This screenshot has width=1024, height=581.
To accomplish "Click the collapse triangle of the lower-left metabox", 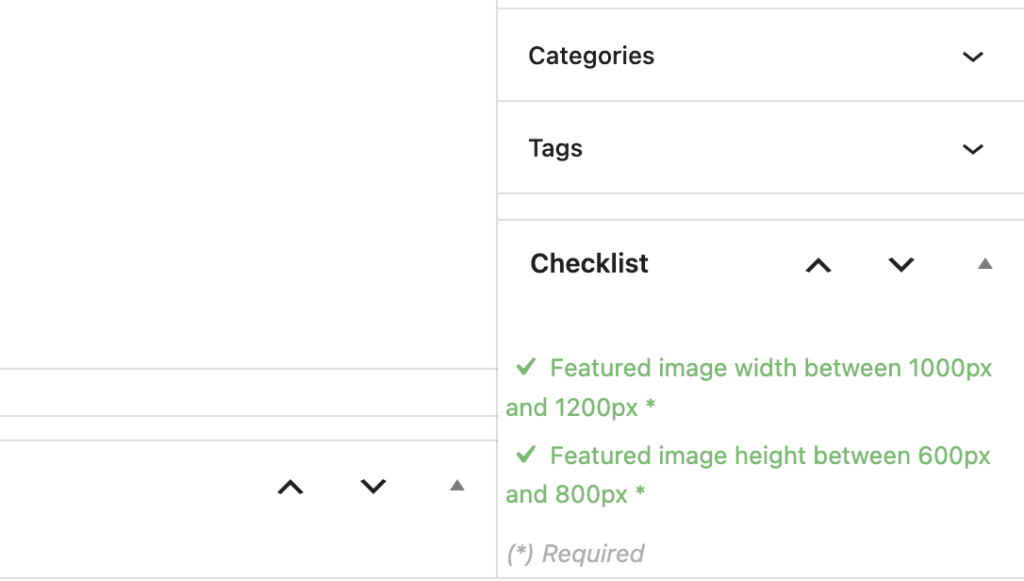I will tap(455, 488).
